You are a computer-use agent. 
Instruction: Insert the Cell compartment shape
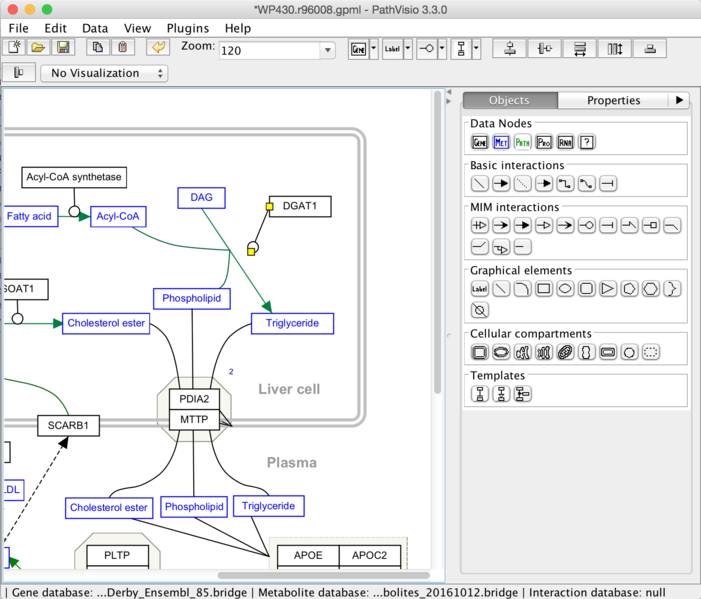click(479, 352)
